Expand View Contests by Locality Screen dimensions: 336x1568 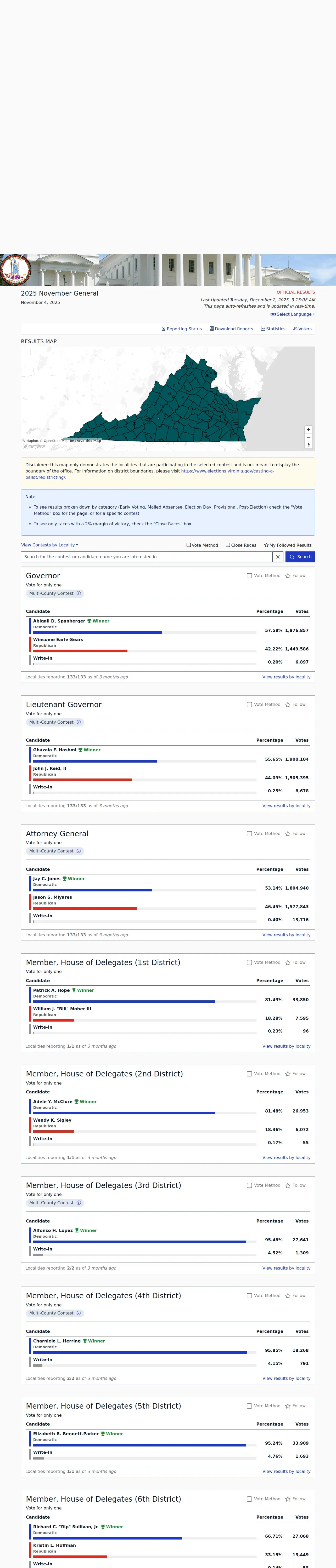[x=49, y=545]
